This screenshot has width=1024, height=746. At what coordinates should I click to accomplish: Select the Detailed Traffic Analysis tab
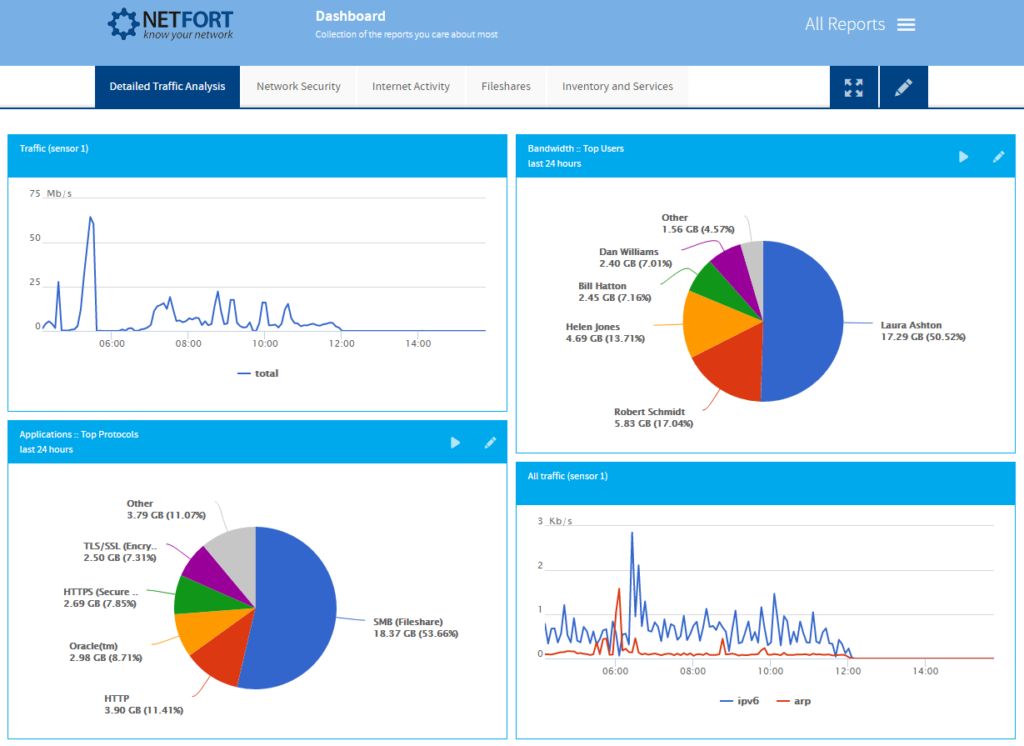coord(167,87)
